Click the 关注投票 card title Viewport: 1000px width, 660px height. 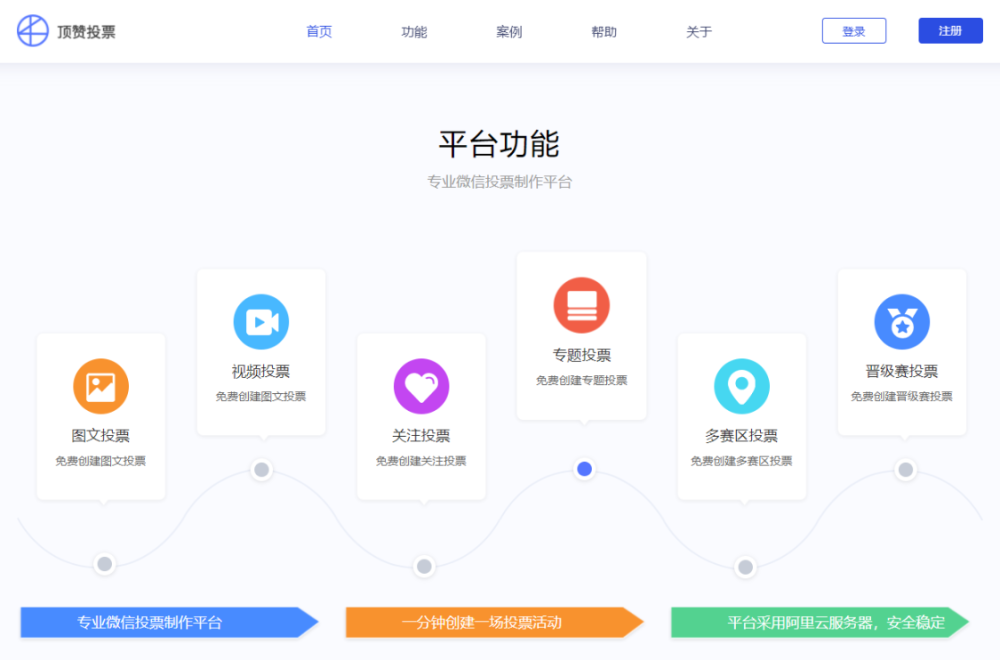pos(421,436)
